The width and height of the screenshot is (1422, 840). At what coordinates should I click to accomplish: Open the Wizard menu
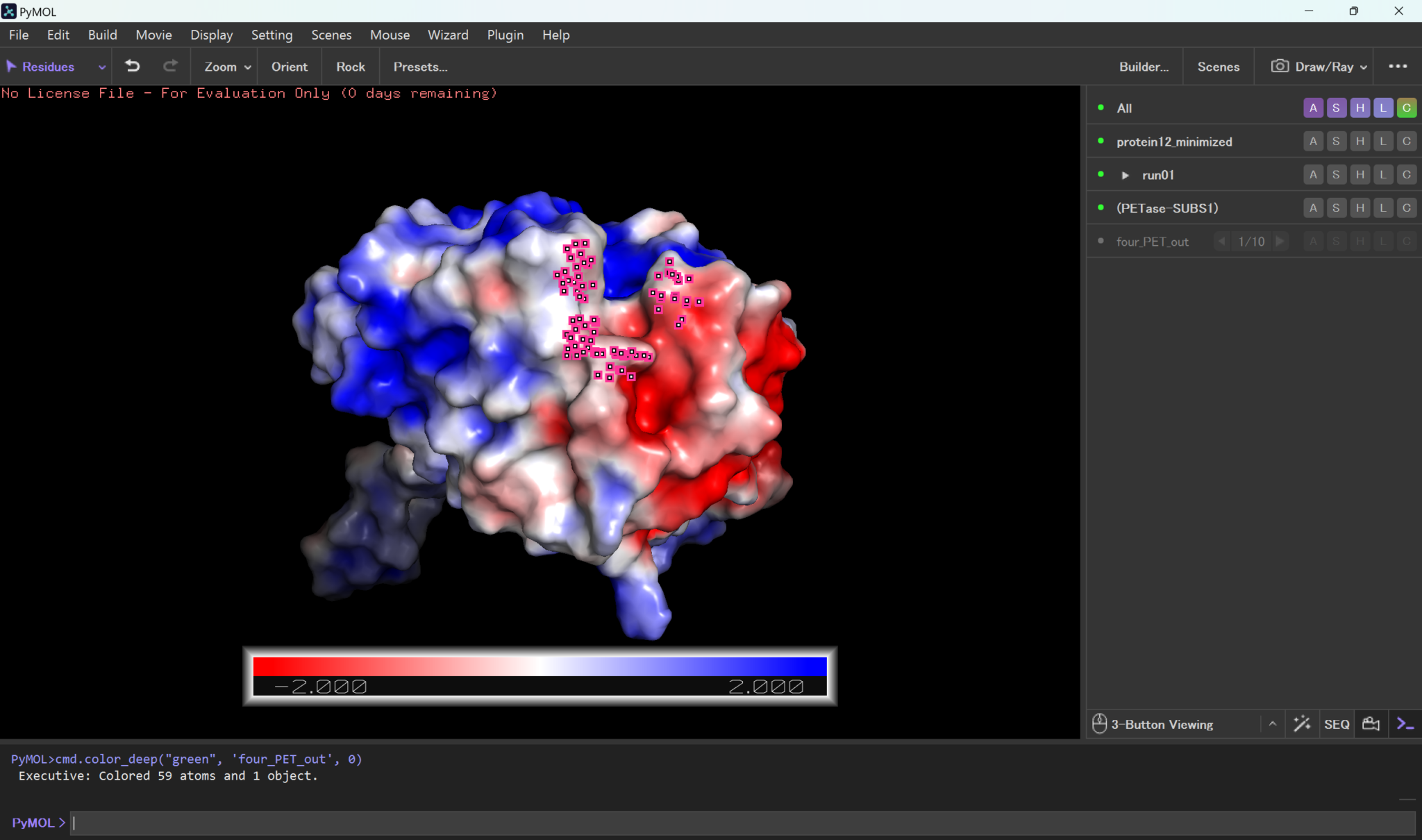[x=448, y=35]
